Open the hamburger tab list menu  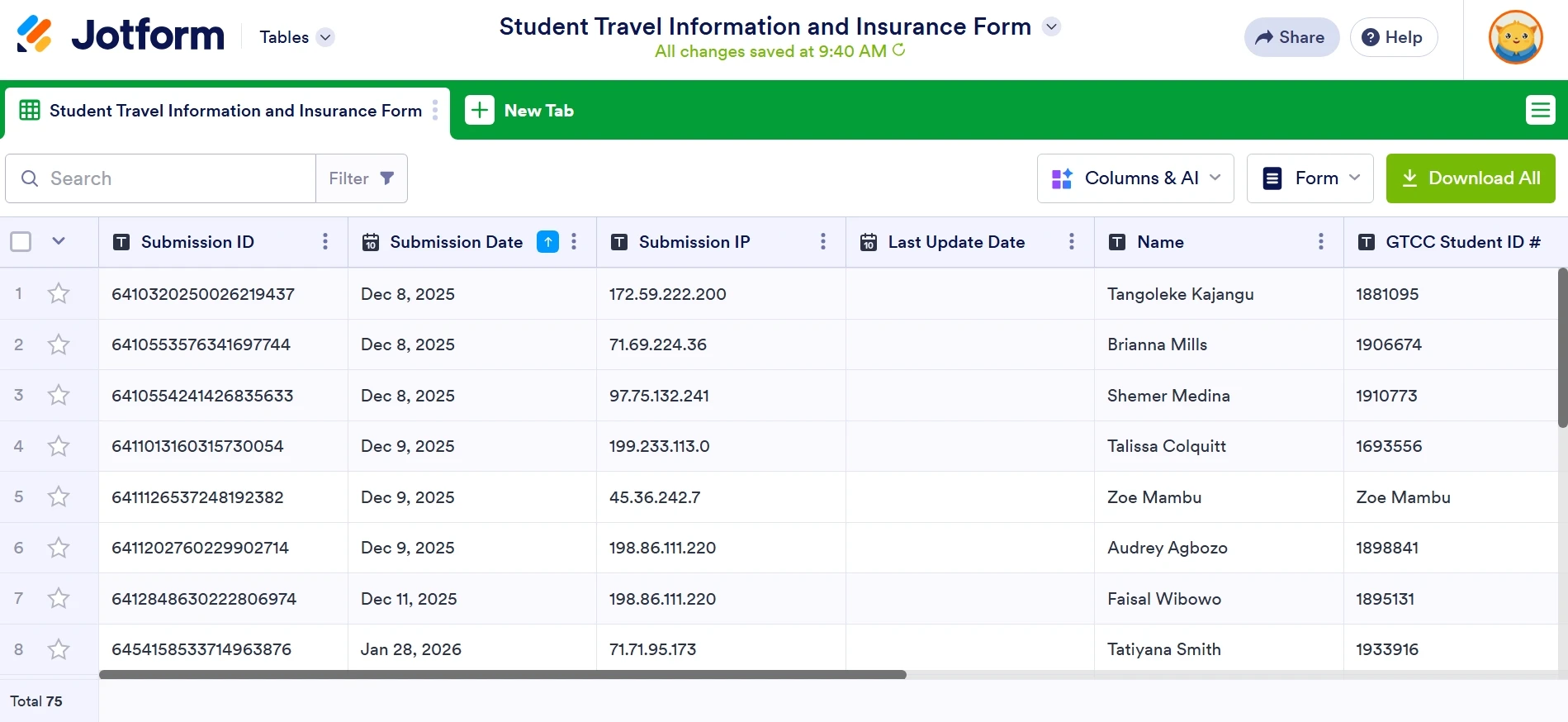click(x=1540, y=110)
